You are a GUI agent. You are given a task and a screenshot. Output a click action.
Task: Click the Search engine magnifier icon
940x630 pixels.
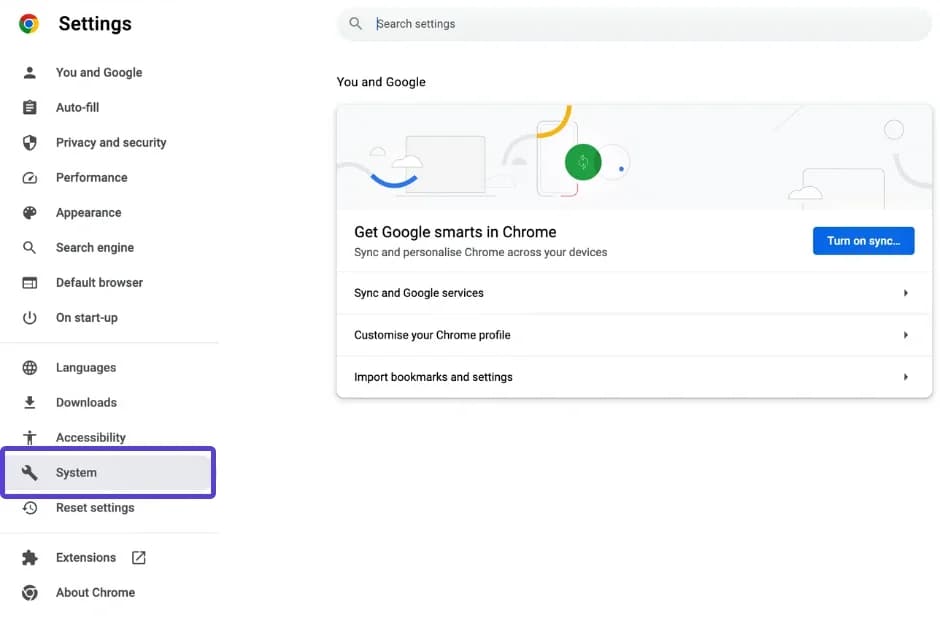pos(29,247)
